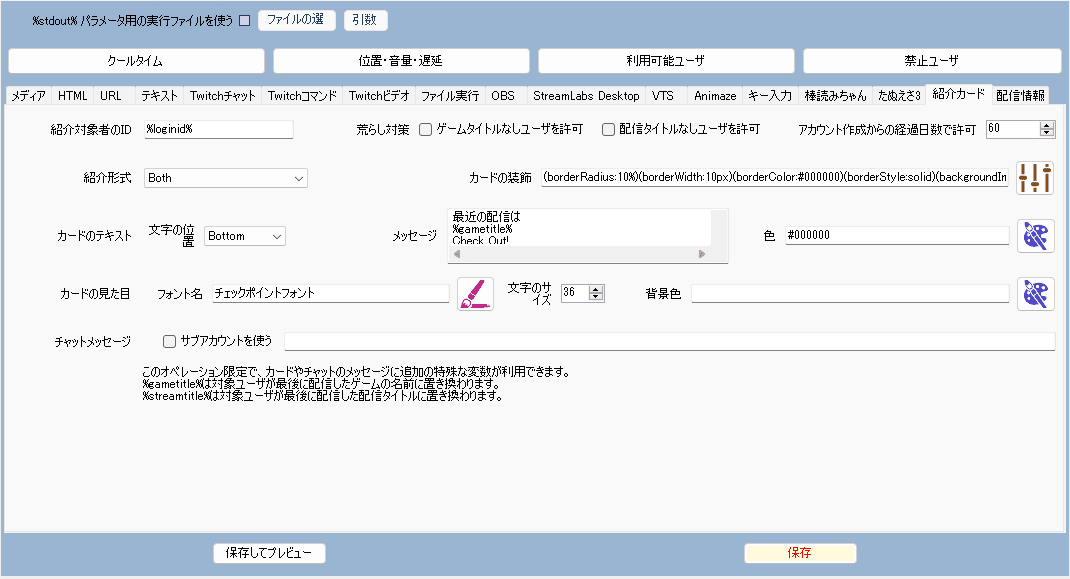Toggle %stdout% executable file checkbox
The height and width of the screenshot is (579, 1070).
[244, 20]
